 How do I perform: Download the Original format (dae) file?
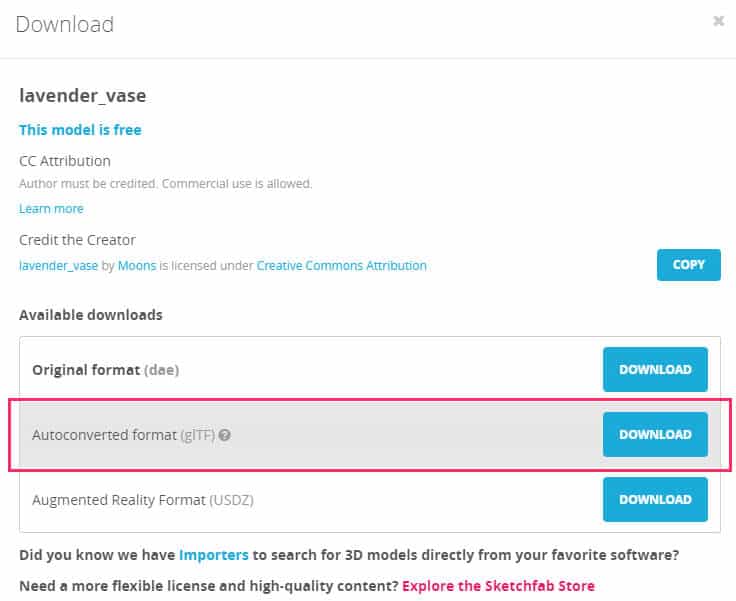tap(655, 369)
